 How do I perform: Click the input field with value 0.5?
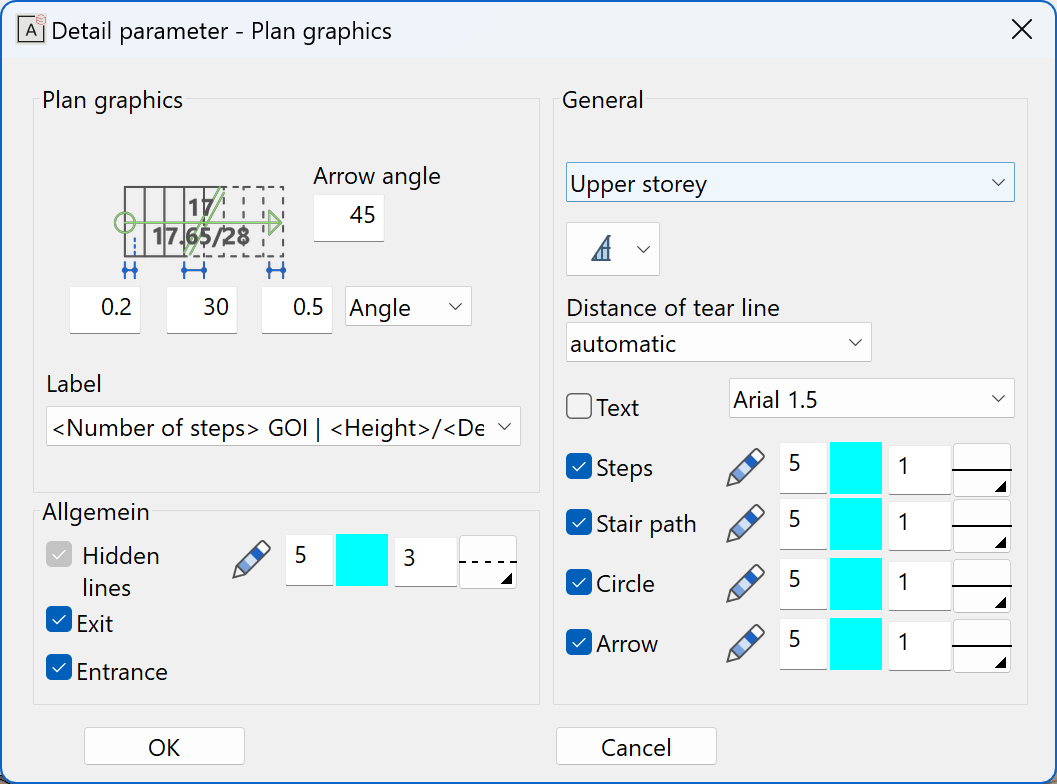click(297, 310)
